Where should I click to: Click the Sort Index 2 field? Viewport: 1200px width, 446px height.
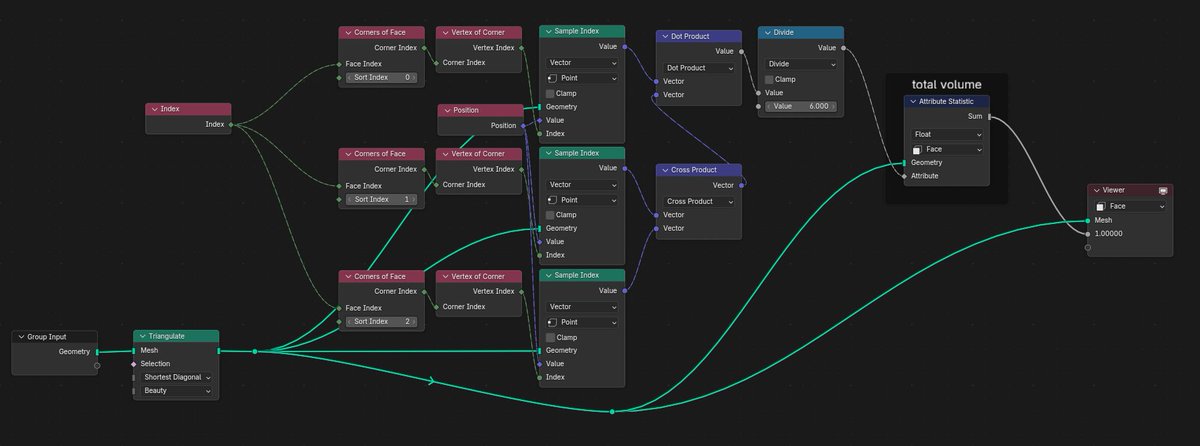381,321
